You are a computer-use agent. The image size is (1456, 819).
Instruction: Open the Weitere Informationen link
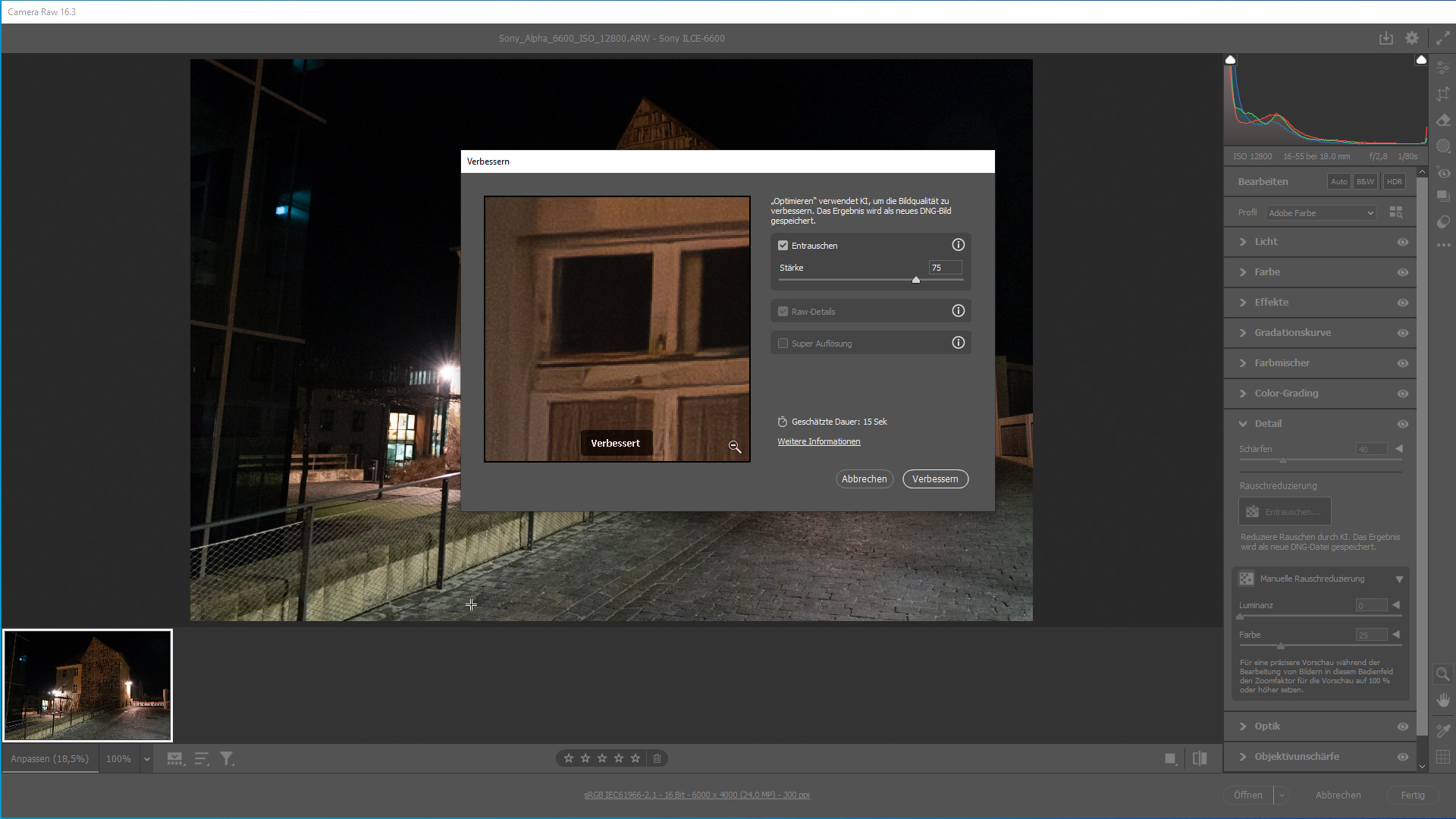(x=818, y=441)
